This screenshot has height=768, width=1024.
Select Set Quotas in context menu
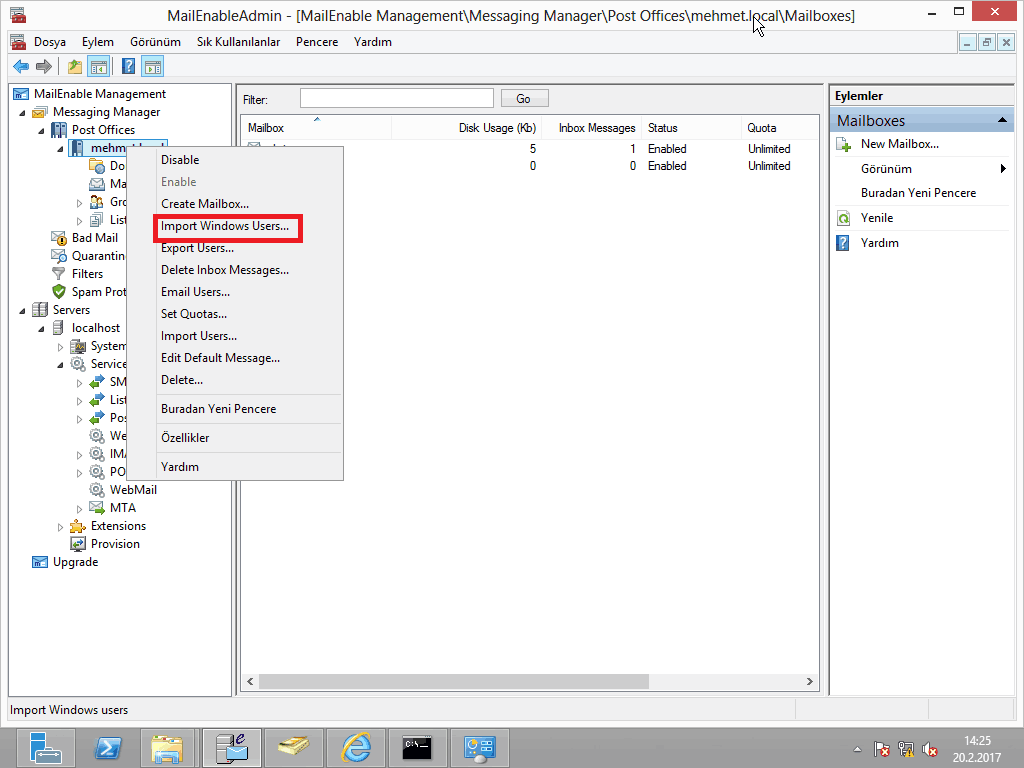click(194, 314)
